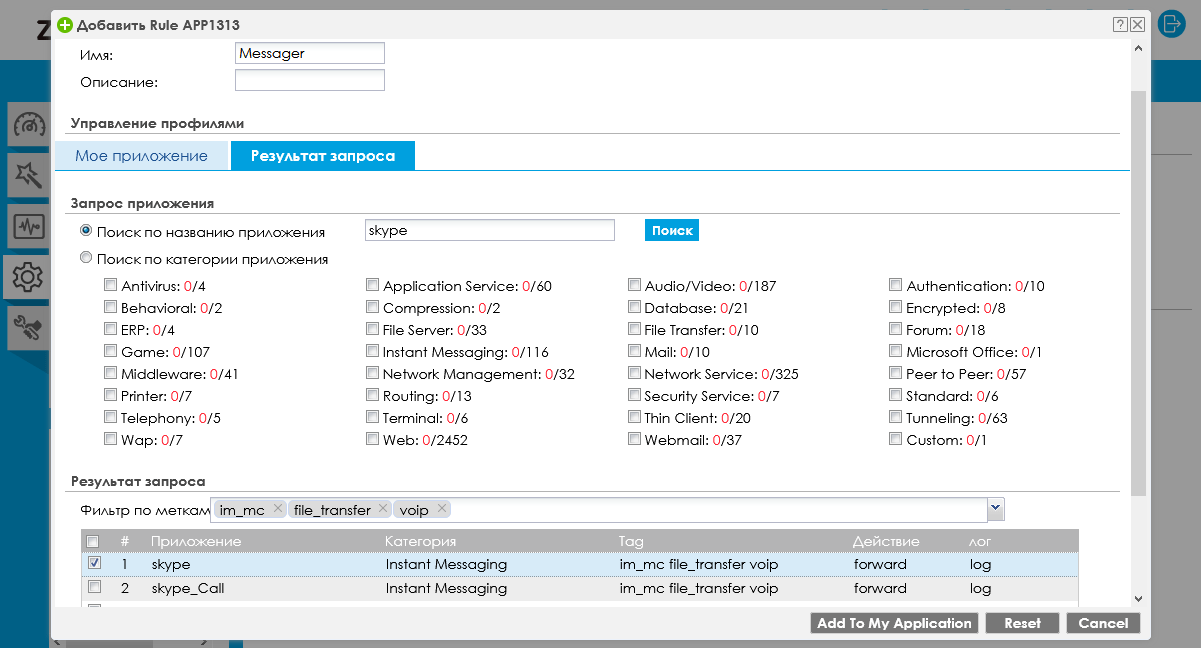Expand the tag filter dropdown arrow
This screenshot has width=1201, height=648.
point(995,509)
